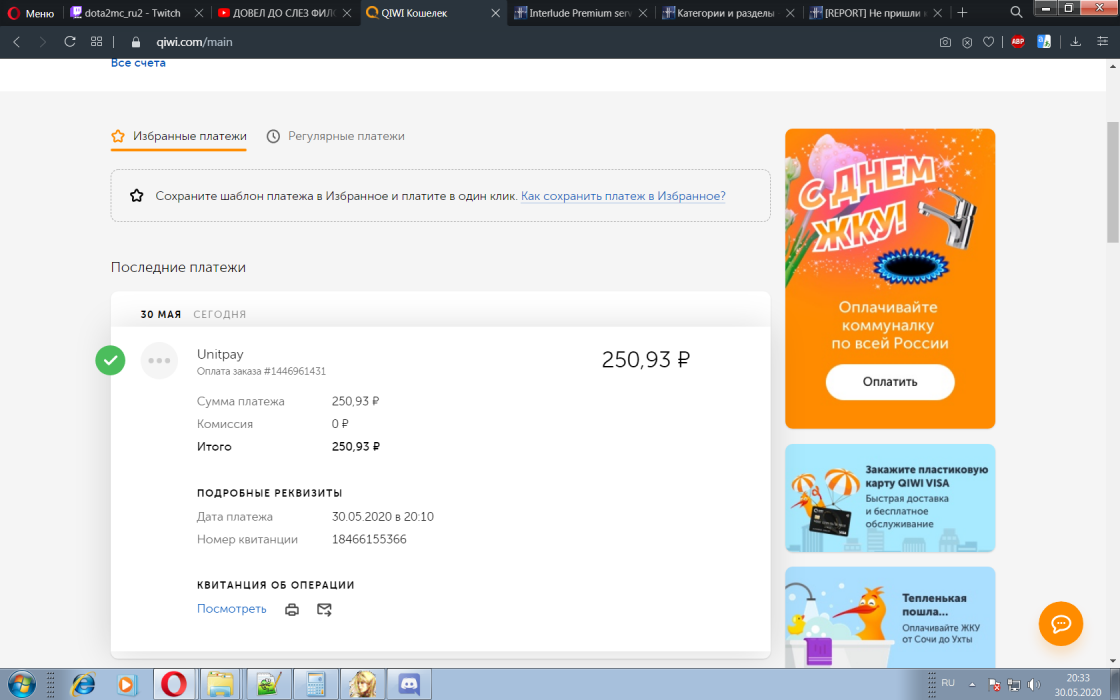Click the browser downloads icon

click(x=1076, y=42)
